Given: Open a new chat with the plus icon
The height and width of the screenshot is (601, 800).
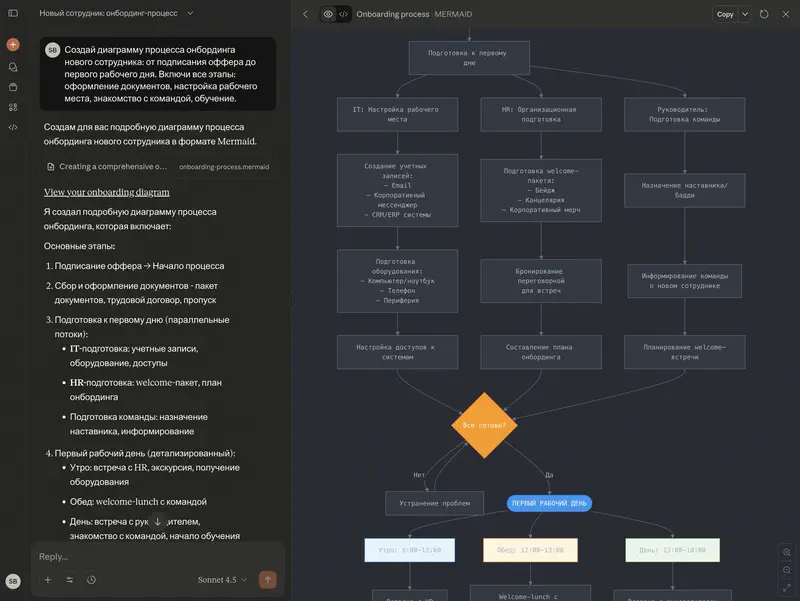Looking at the screenshot, I should (x=13, y=44).
